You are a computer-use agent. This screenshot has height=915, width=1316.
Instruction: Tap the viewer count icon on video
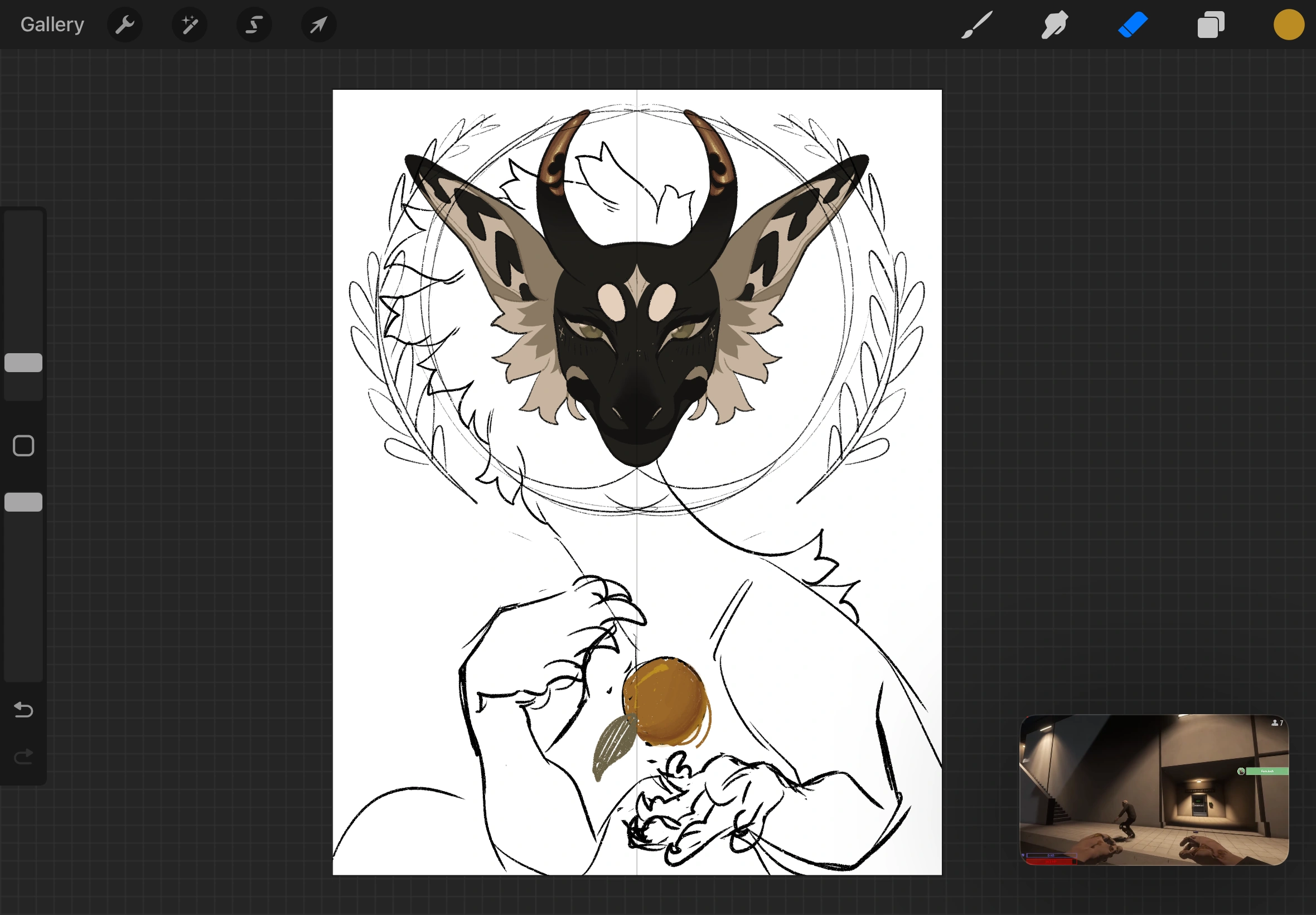(x=1276, y=723)
